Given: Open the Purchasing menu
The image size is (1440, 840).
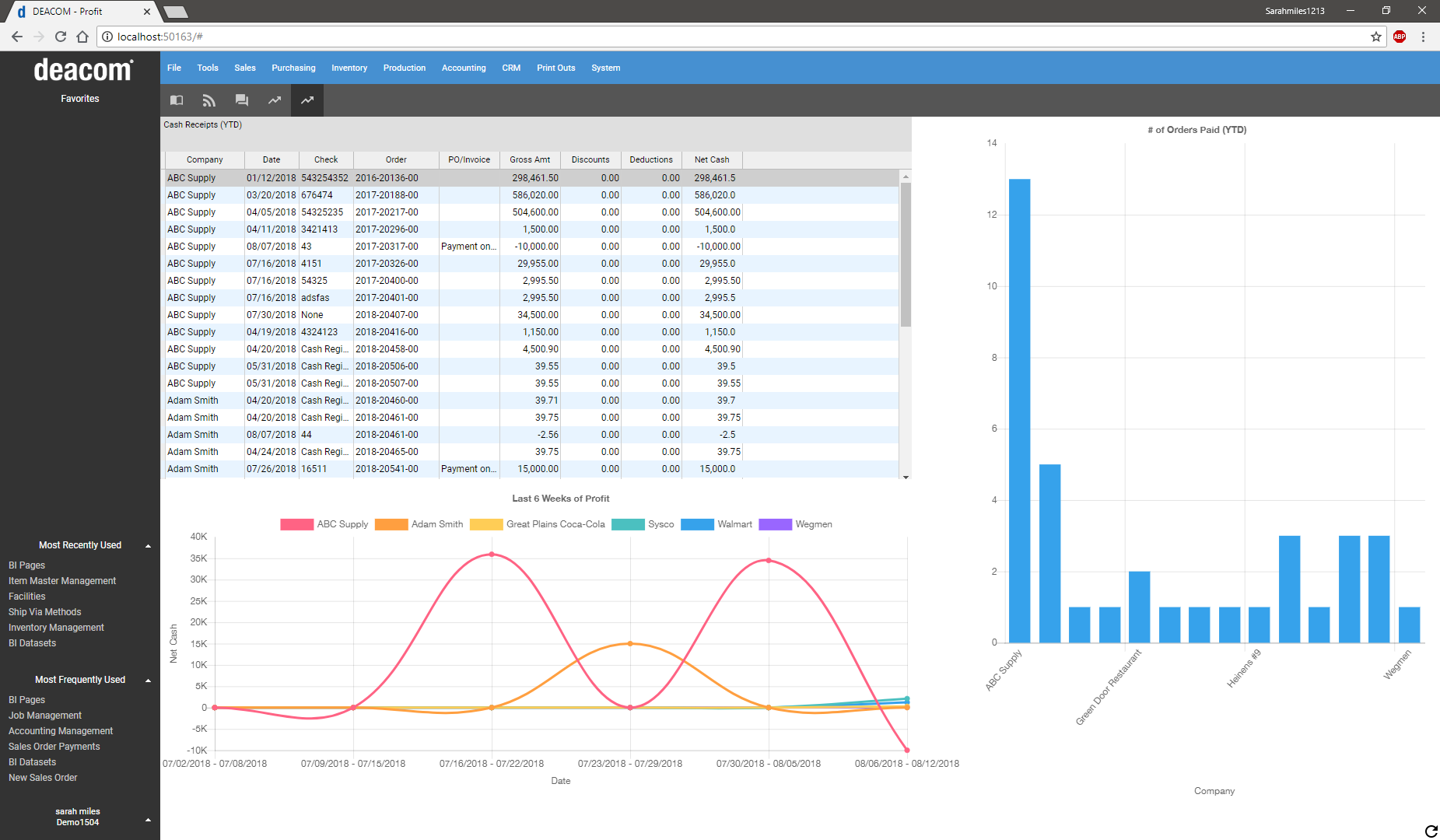Looking at the screenshot, I should pos(293,68).
